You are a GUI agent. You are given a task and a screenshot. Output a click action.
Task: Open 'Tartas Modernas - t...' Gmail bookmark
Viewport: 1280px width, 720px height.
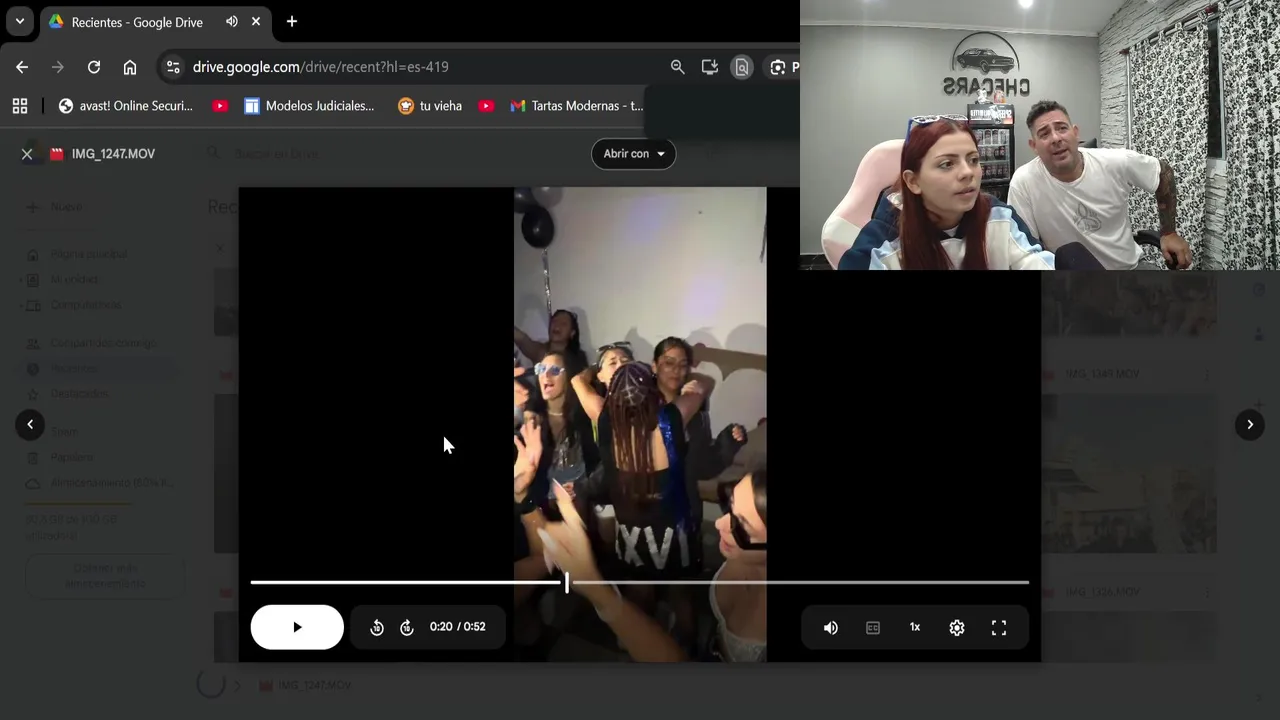tap(576, 106)
